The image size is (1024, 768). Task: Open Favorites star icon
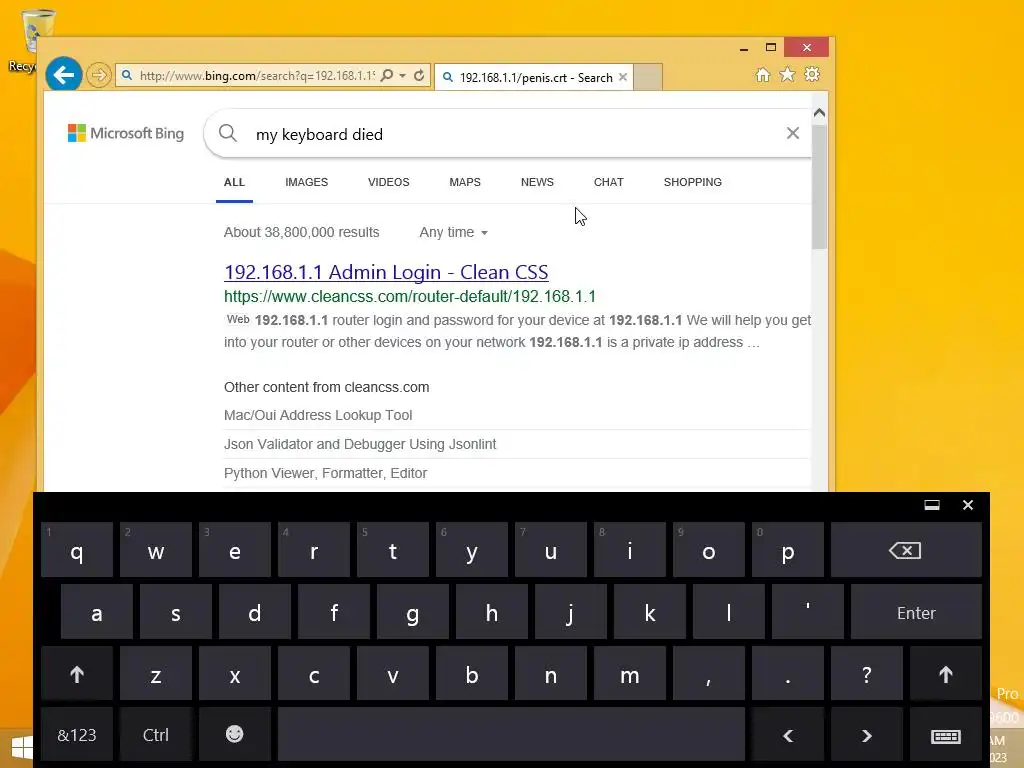(788, 74)
